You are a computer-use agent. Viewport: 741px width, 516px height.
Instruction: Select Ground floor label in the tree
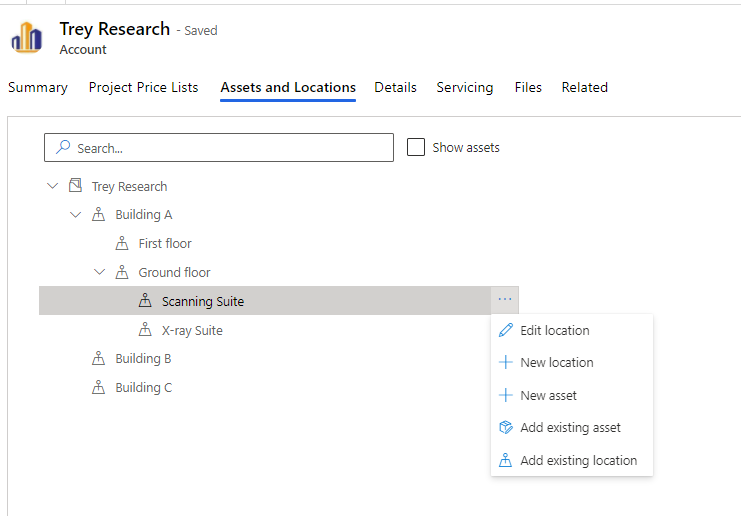click(174, 272)
